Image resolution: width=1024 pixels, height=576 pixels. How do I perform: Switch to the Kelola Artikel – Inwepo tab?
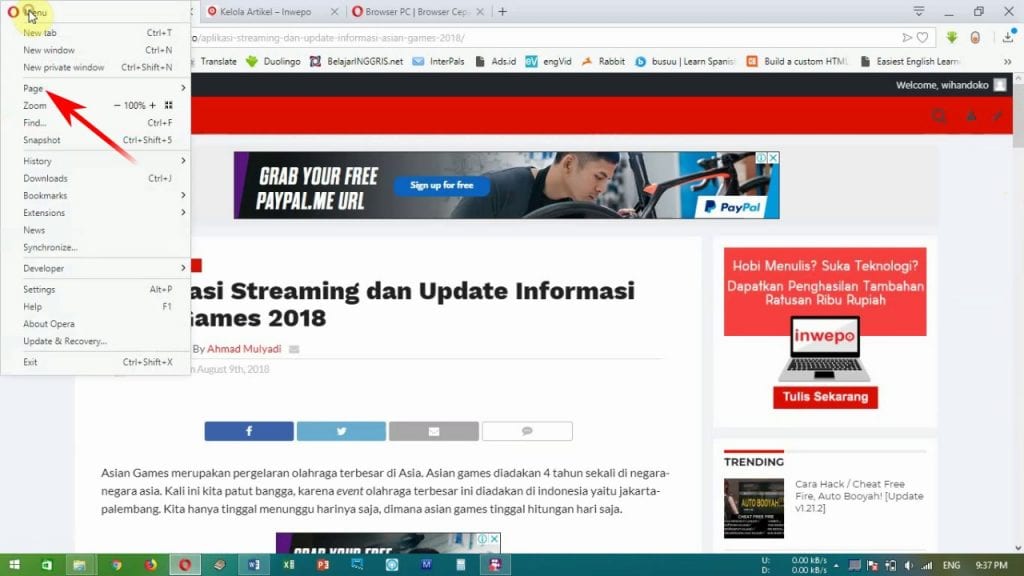coord(266,12)
